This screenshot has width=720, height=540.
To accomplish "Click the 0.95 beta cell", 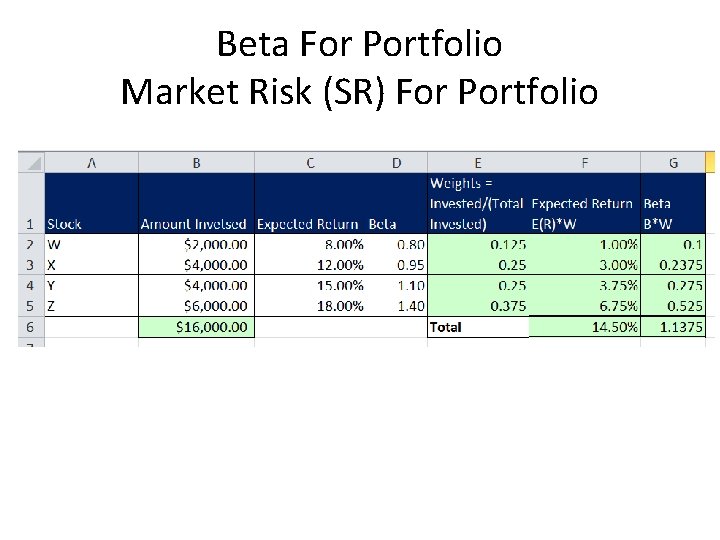I will [397, 265].
